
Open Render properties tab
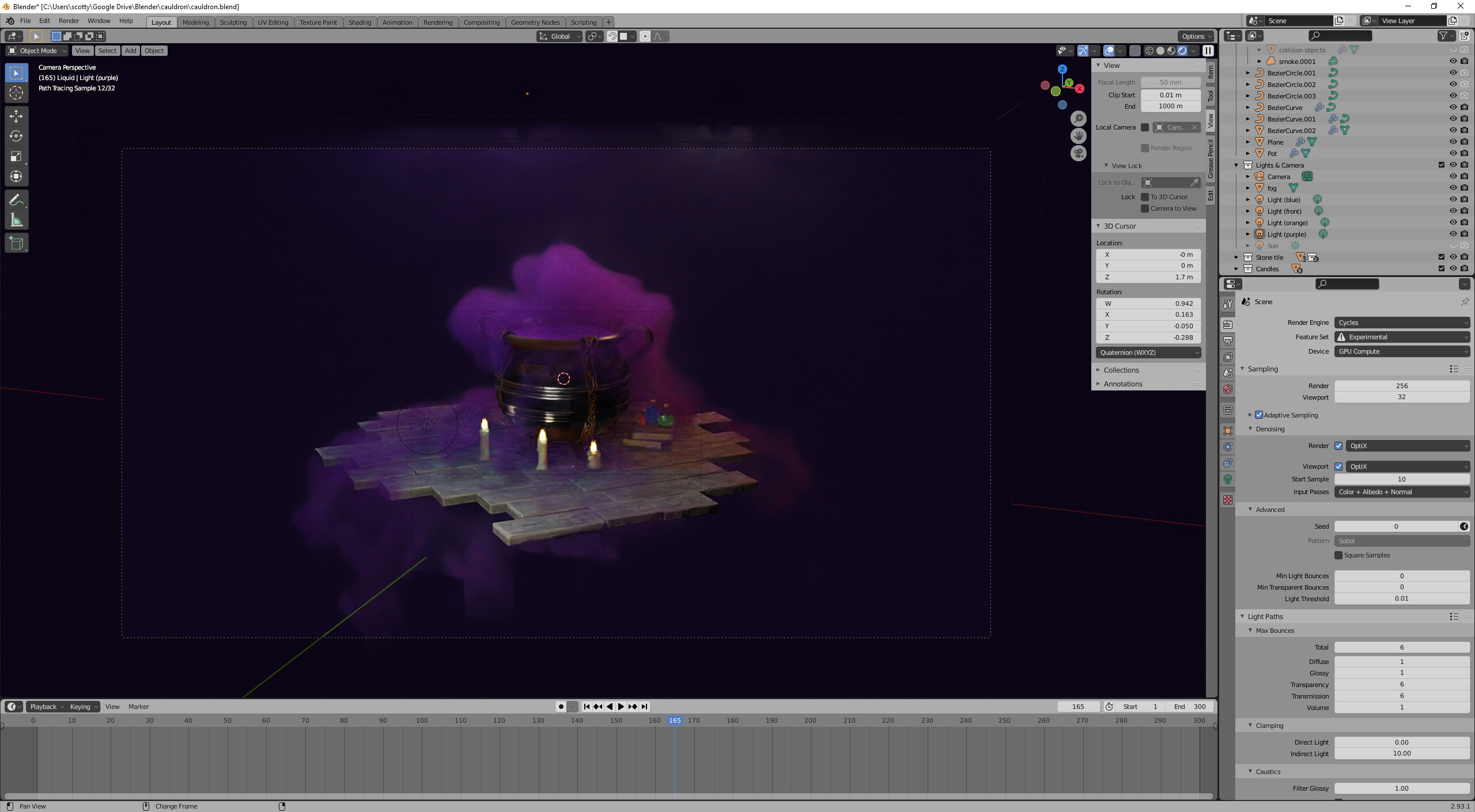point(1228,324)
